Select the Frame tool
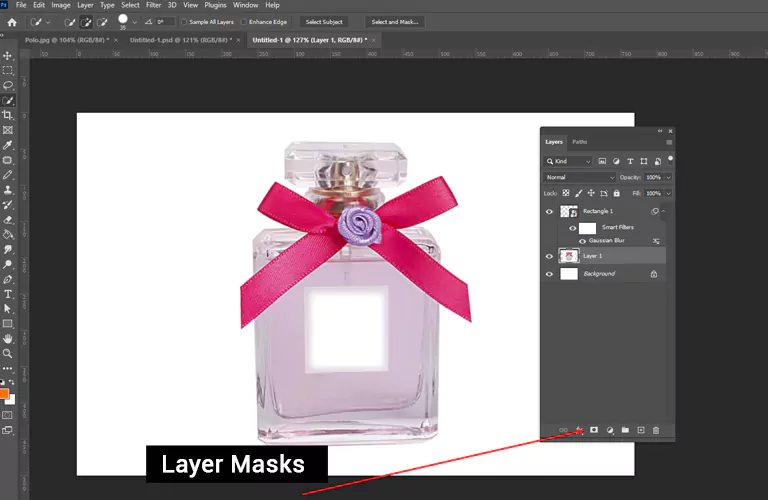The width and height of the screenshot is (768, 500). click(x=7, y=130)
